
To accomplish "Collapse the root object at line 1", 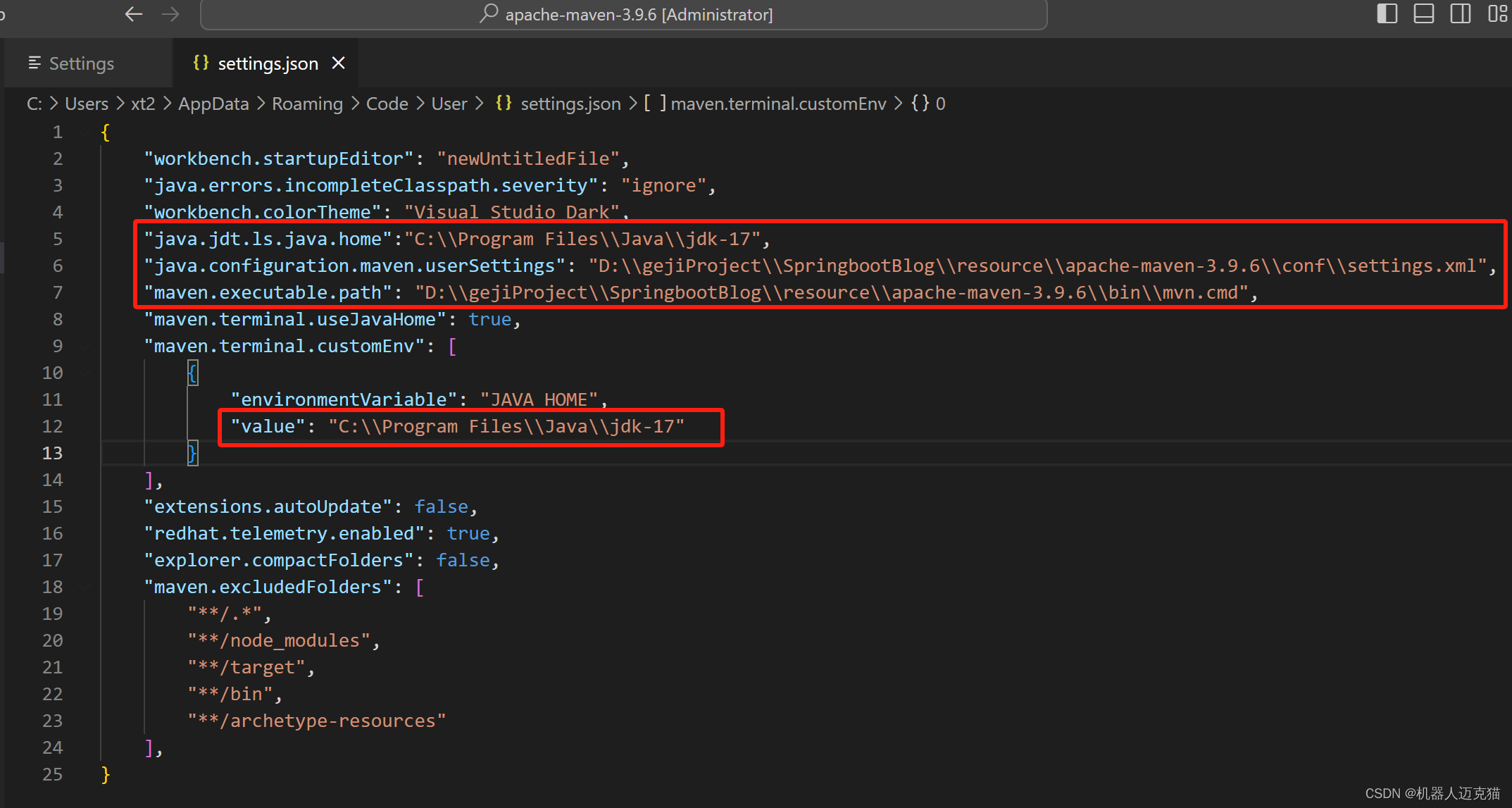I will coord(85,132).
